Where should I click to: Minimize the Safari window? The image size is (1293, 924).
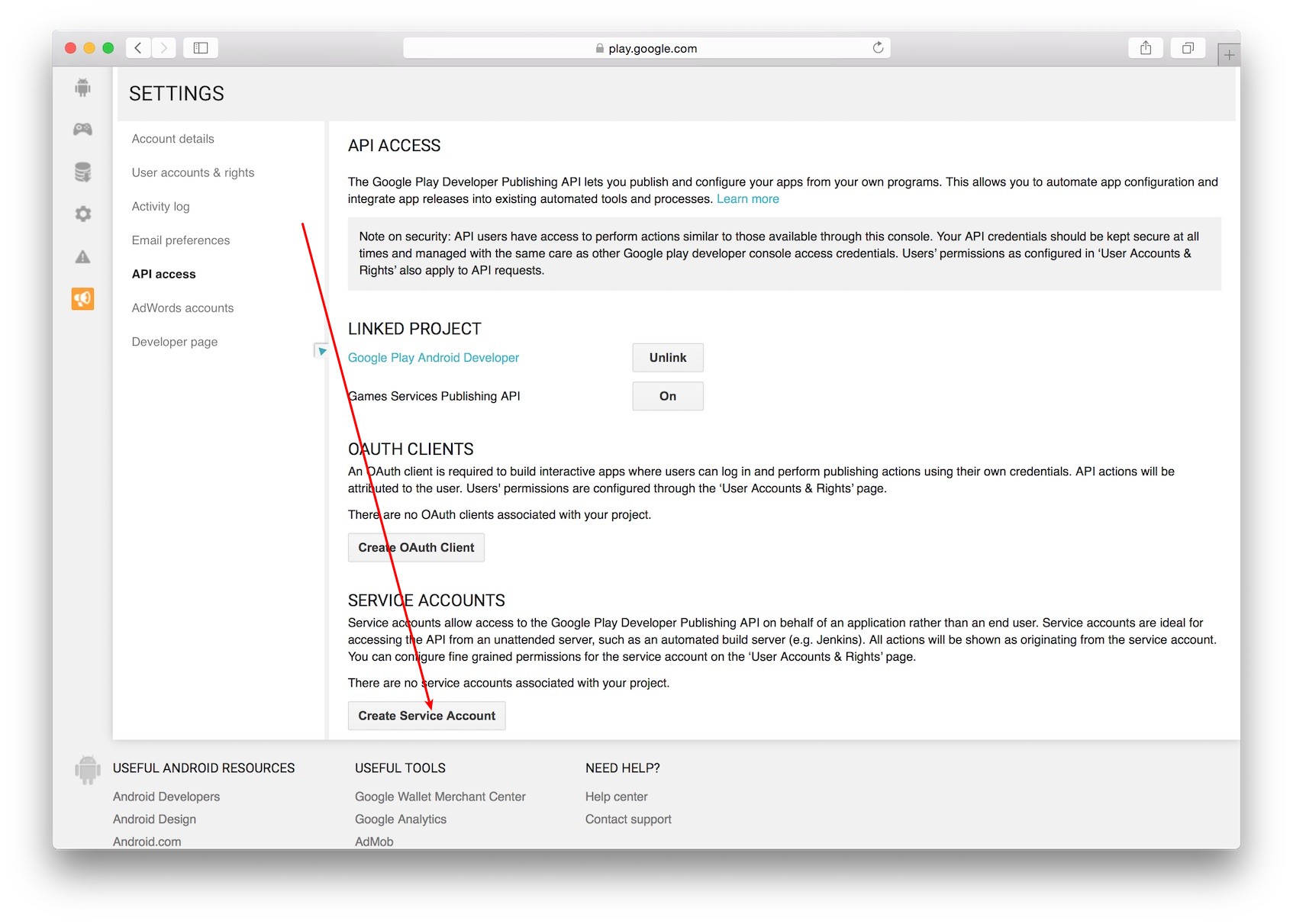(89, 48)
